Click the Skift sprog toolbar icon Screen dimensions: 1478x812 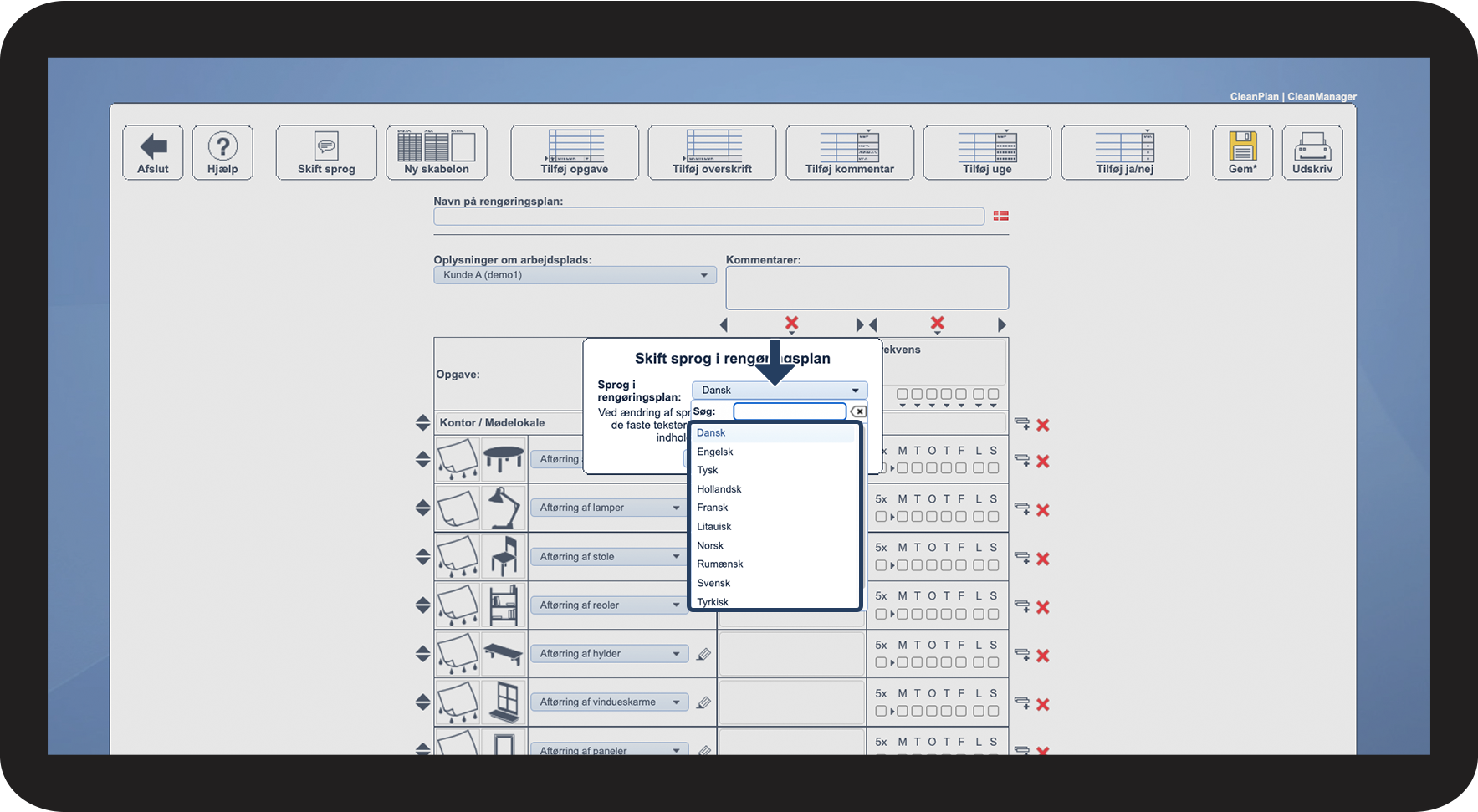click(x=326, y=152)
